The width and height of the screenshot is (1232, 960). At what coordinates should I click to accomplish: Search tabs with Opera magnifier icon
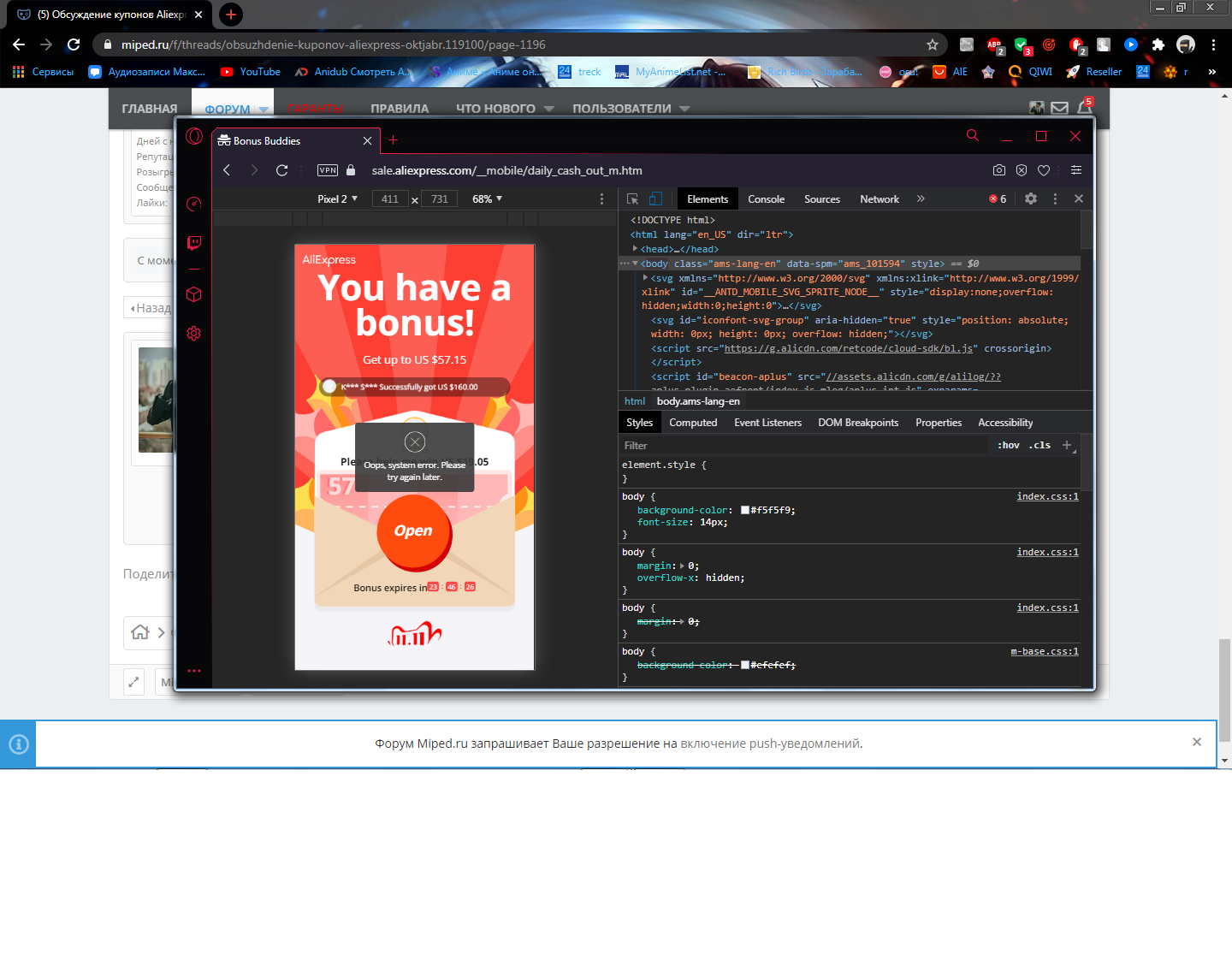[973, 135]
